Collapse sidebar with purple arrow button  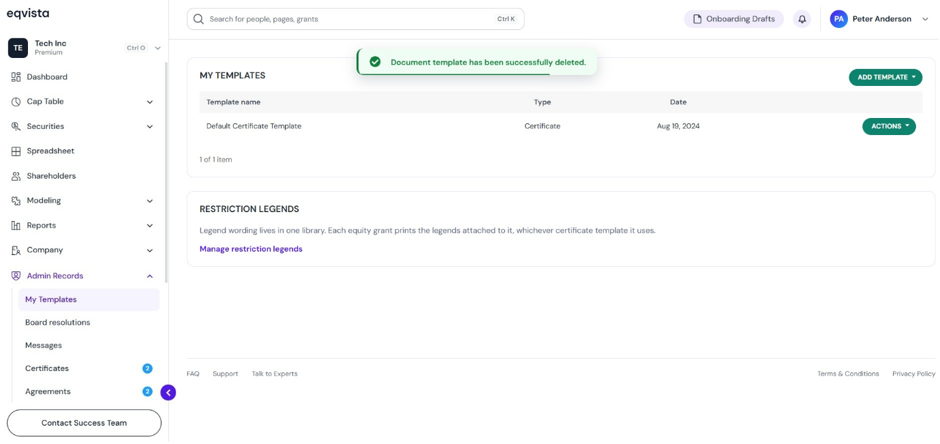coord(168,392)
